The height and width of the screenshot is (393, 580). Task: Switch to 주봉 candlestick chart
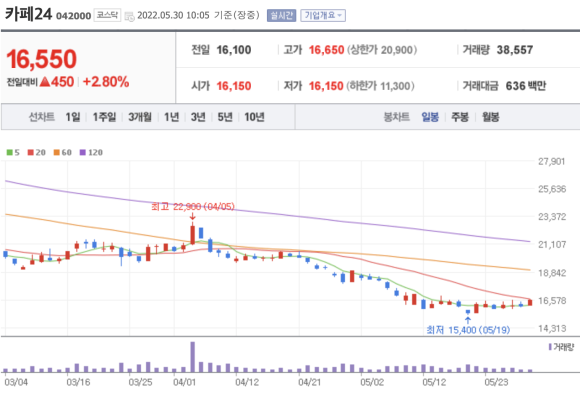460,117
